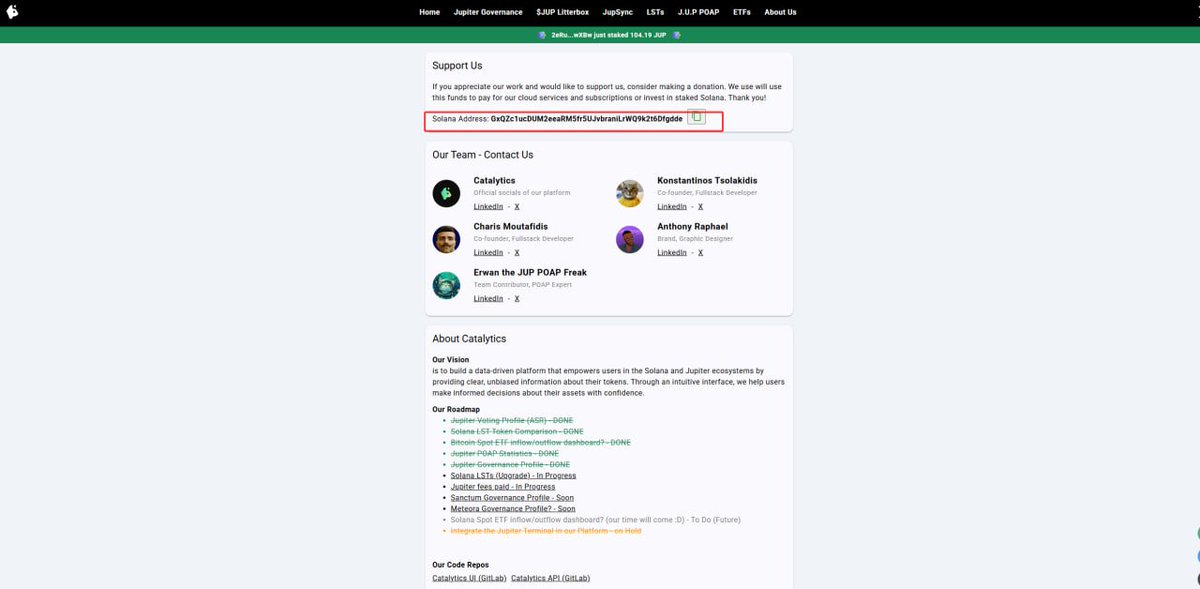This screenshot has height=589, width=1200.
Task: Click Anthony Raphael avatar
Action: (630, 239)
